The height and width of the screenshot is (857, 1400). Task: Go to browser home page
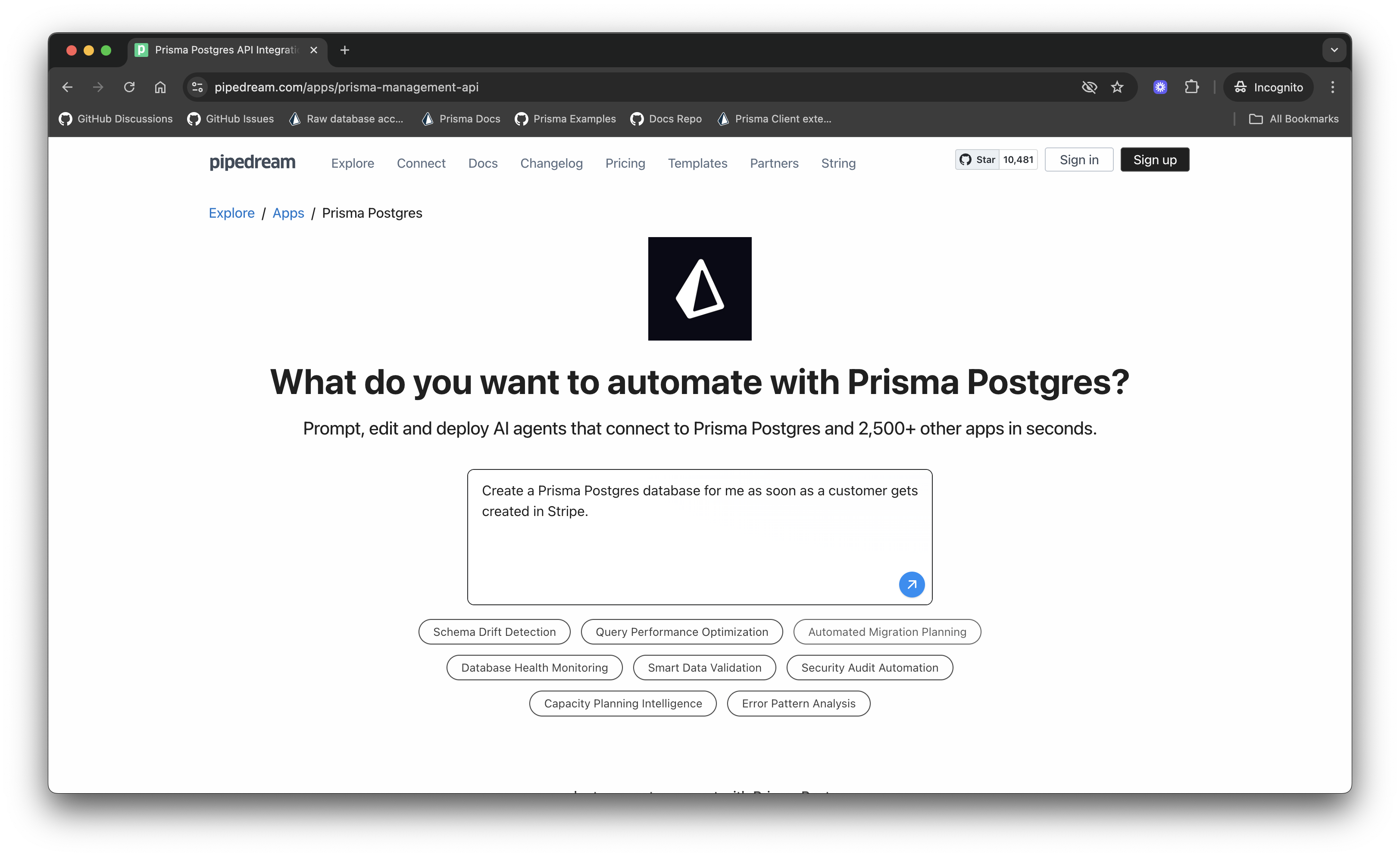[160, 87]
